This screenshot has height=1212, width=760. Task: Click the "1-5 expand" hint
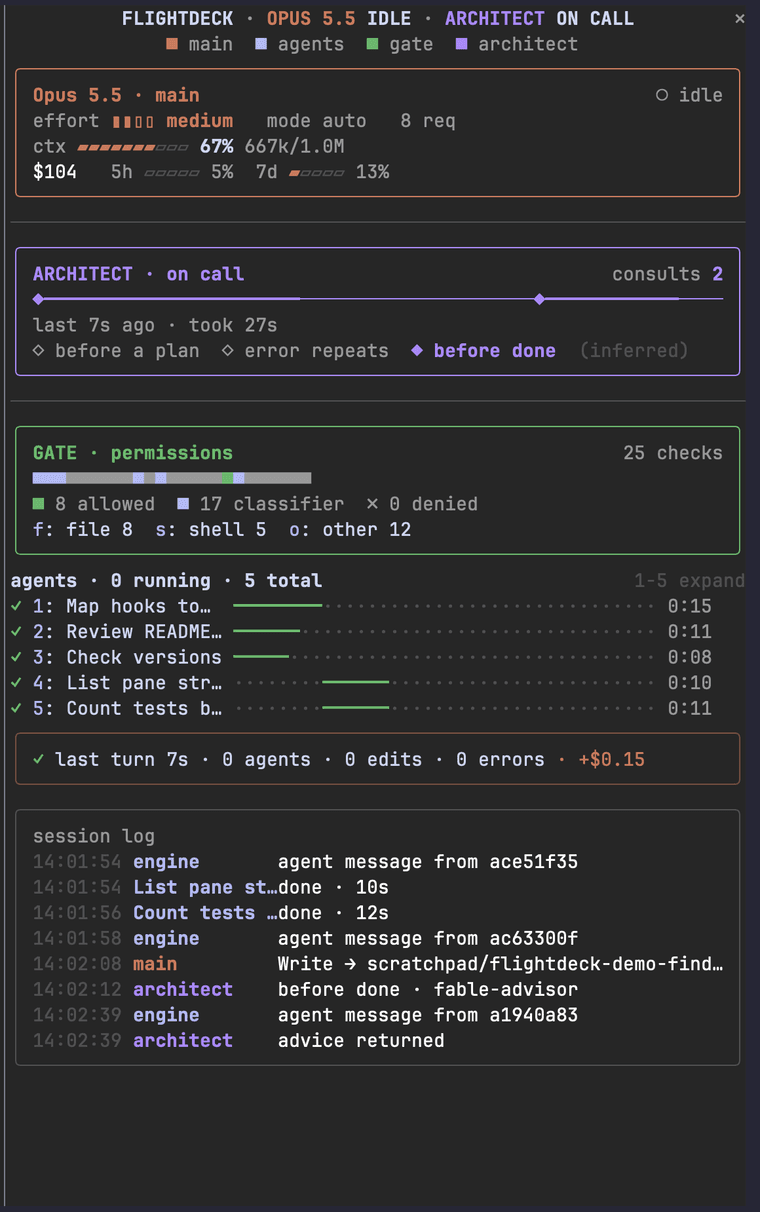coord(689,581)
